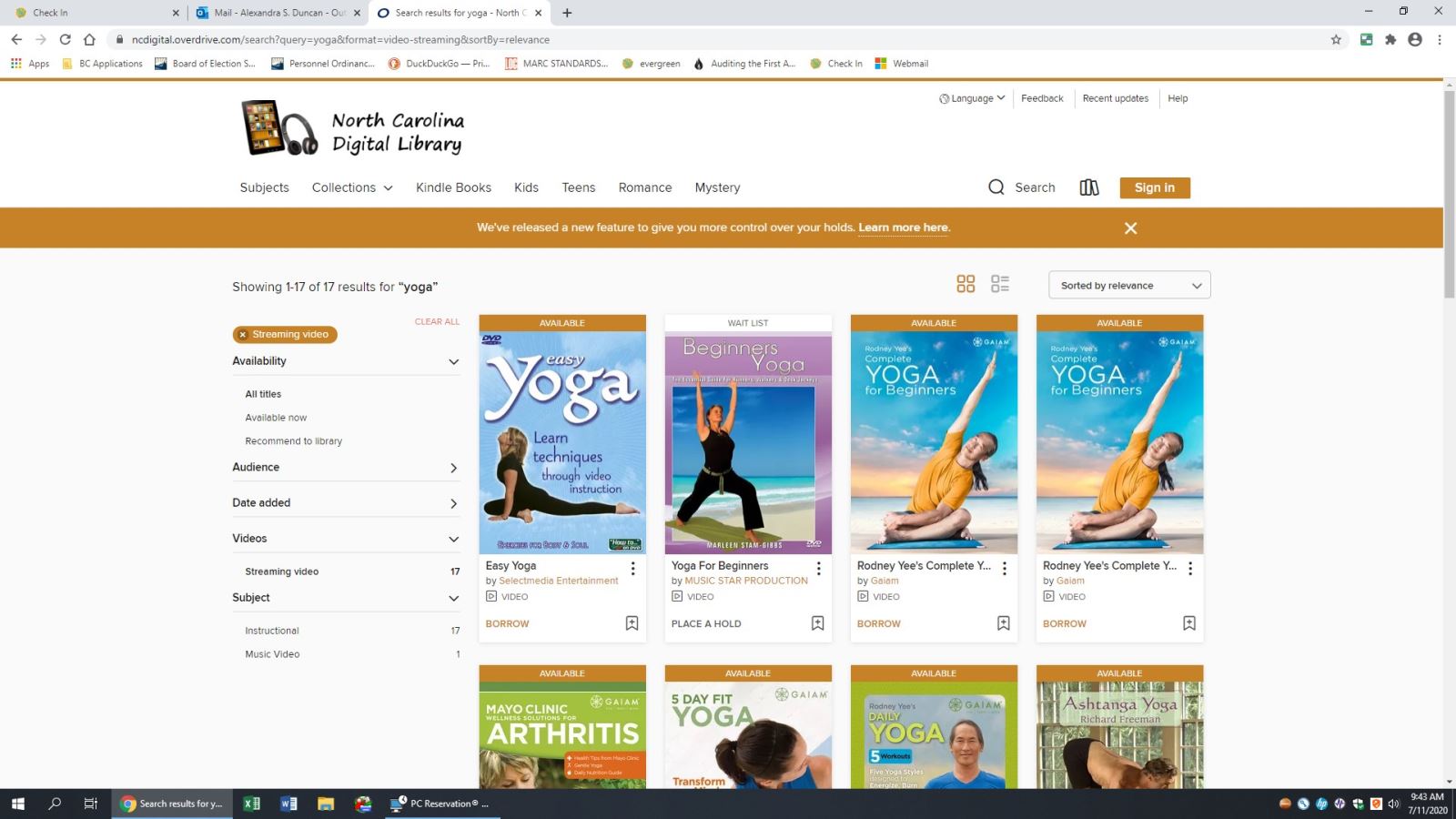This screenshot has height=819, width=1456.
Task: Filter by Available now
Action: click(276, 418)
